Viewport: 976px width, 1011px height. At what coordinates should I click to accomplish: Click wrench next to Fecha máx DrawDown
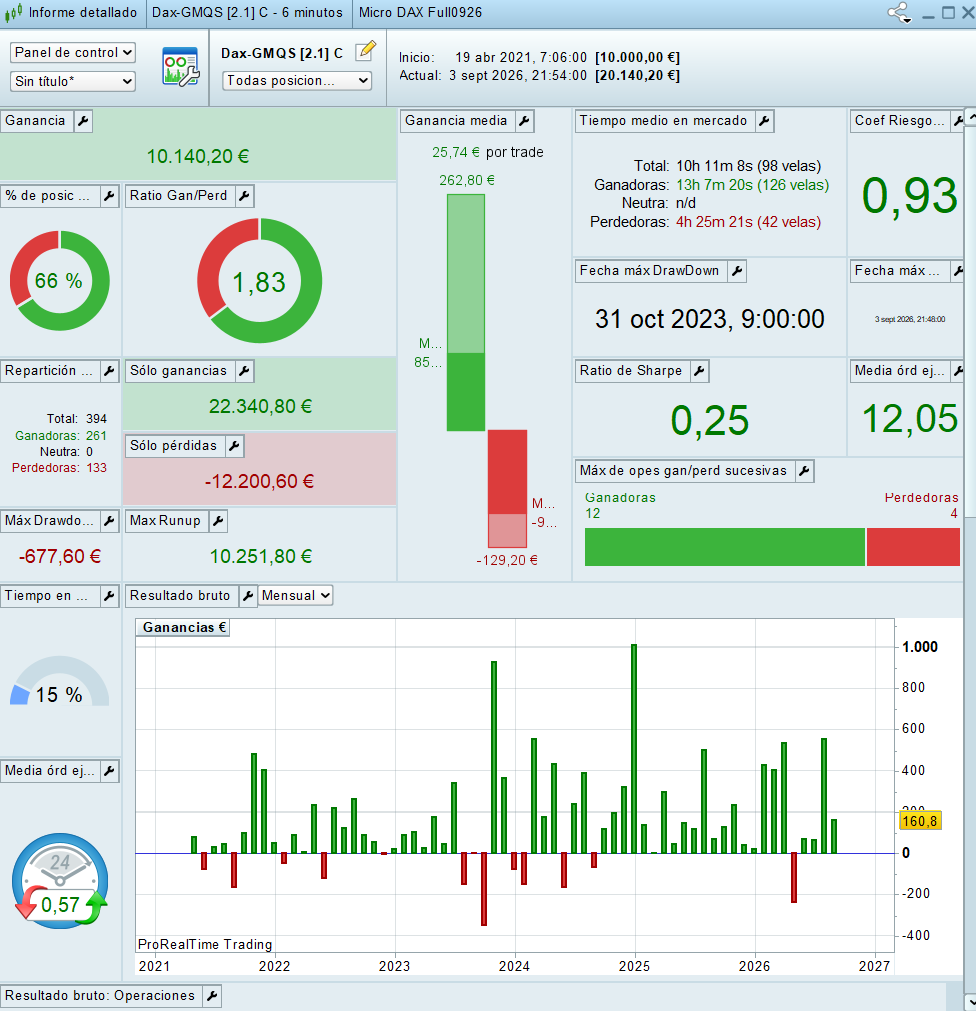[x=737, y=271]
